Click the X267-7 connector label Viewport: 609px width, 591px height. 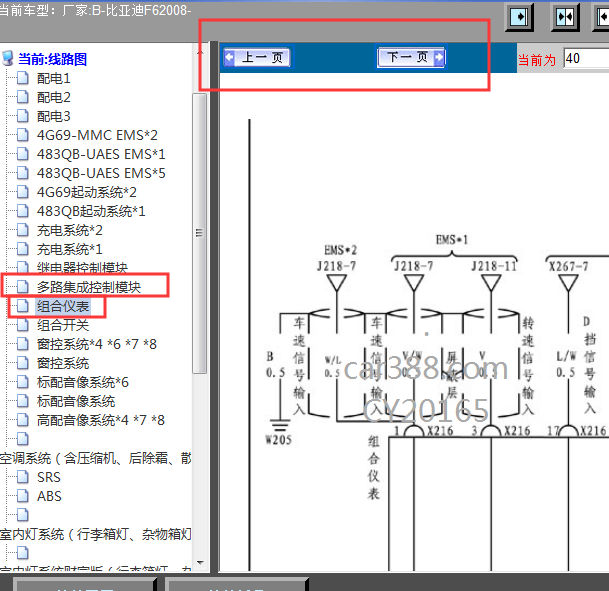(568, 266)
